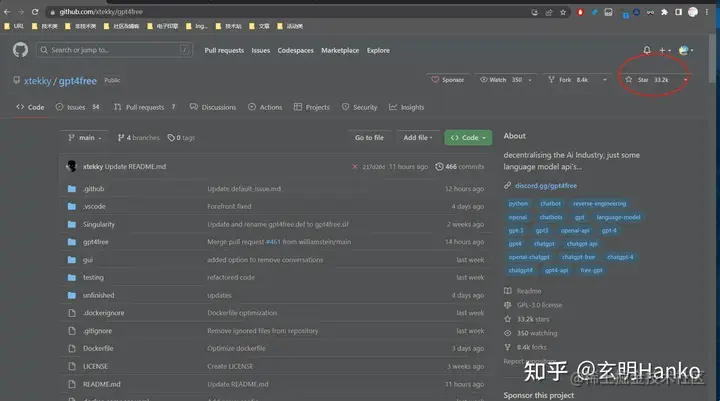Switch to the Projects tab
The width and height of the screenshot is (720, 401).
click(x=312, y=107)
